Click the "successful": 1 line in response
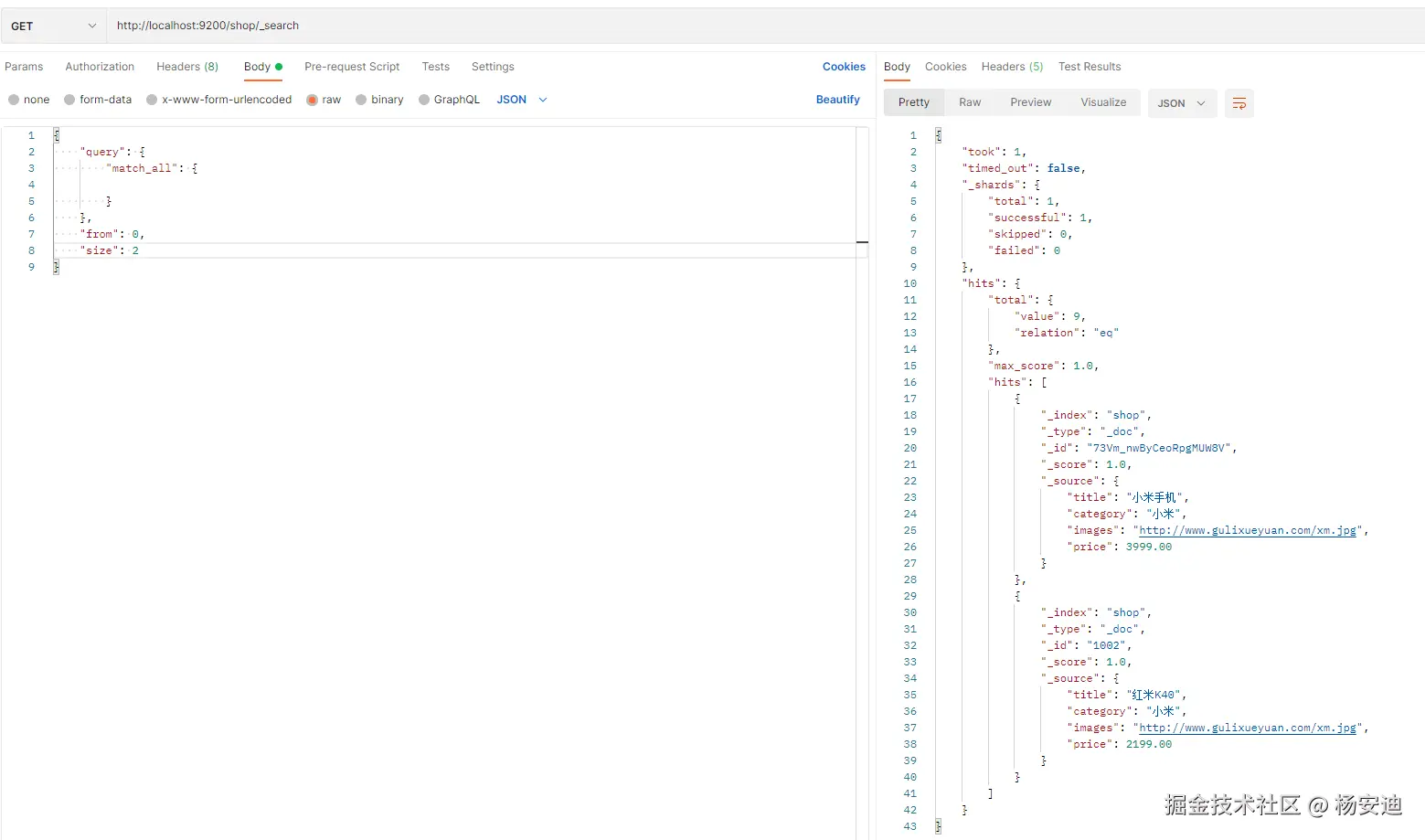This screenshot has width=1425, height=840. tap(1040, 218)
